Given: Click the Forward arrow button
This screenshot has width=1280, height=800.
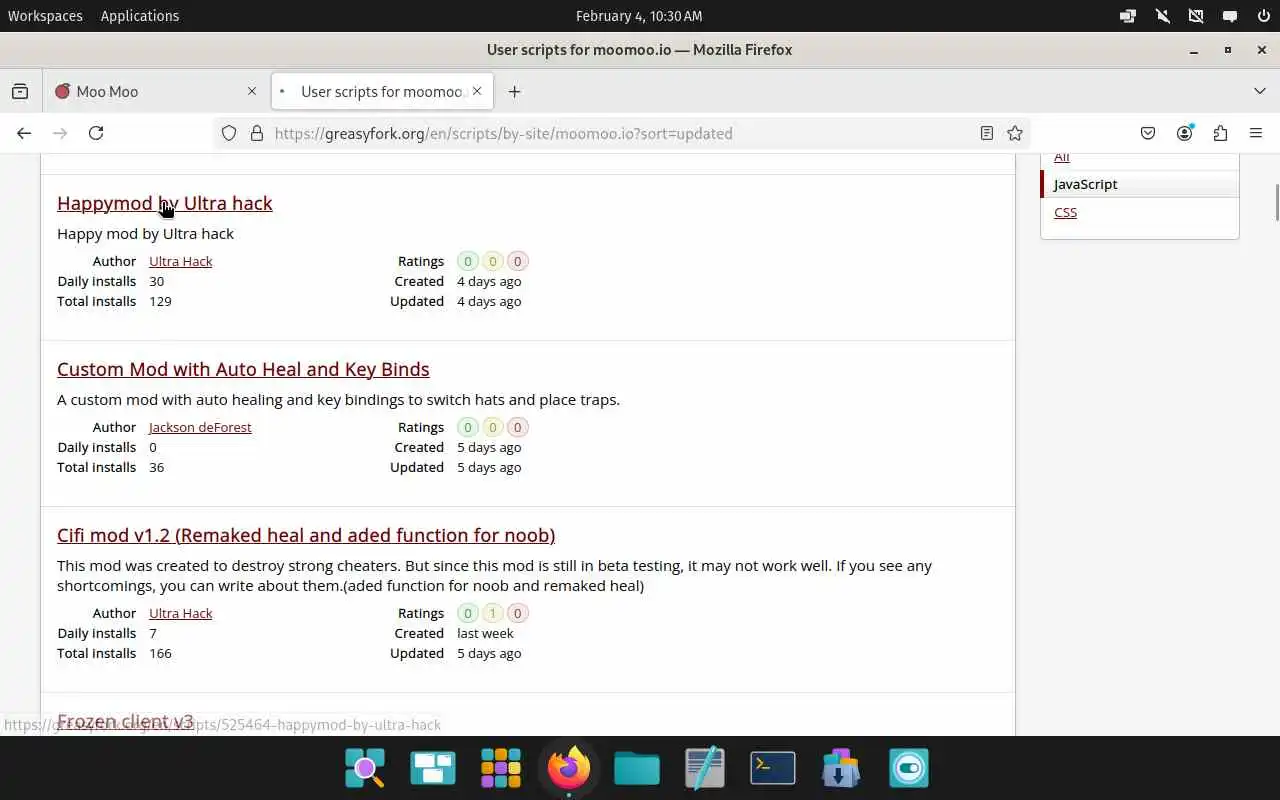Looking at the screenshot, I should click(x=60, y=133).
